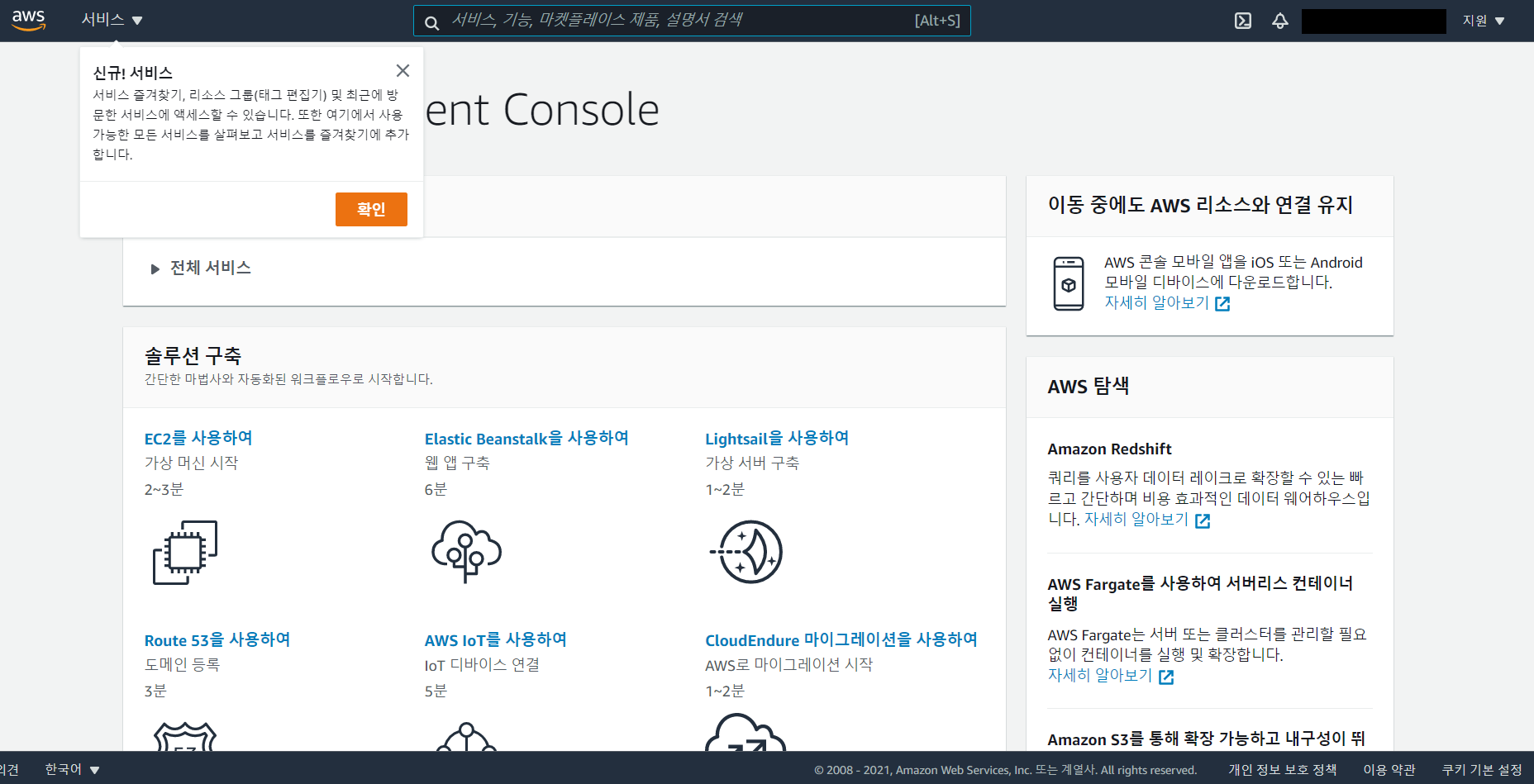1534x784 pixels.
Task: Click the EC2 chip icon
Action: coord(185,552)
